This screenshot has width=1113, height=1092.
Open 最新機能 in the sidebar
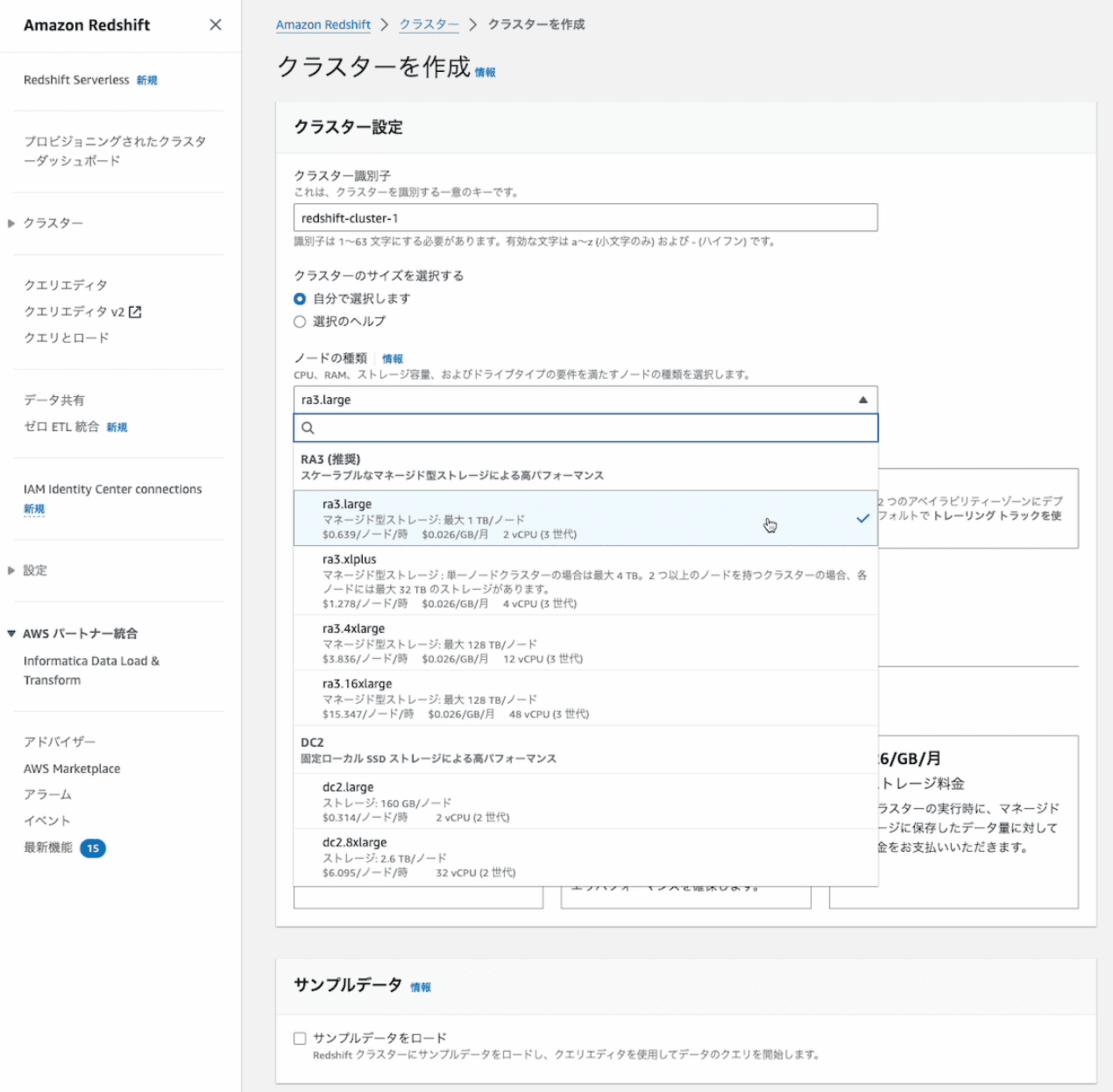tap(48, 847)
